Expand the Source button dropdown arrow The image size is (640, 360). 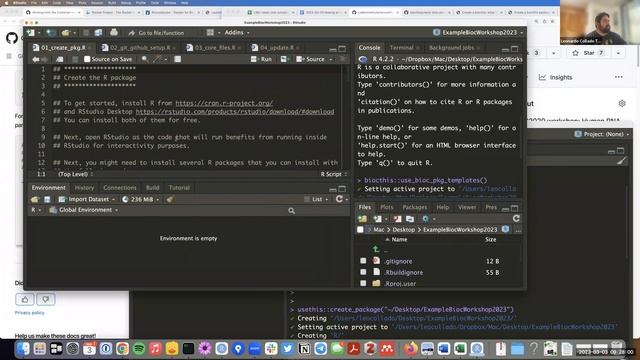point(331,60)
